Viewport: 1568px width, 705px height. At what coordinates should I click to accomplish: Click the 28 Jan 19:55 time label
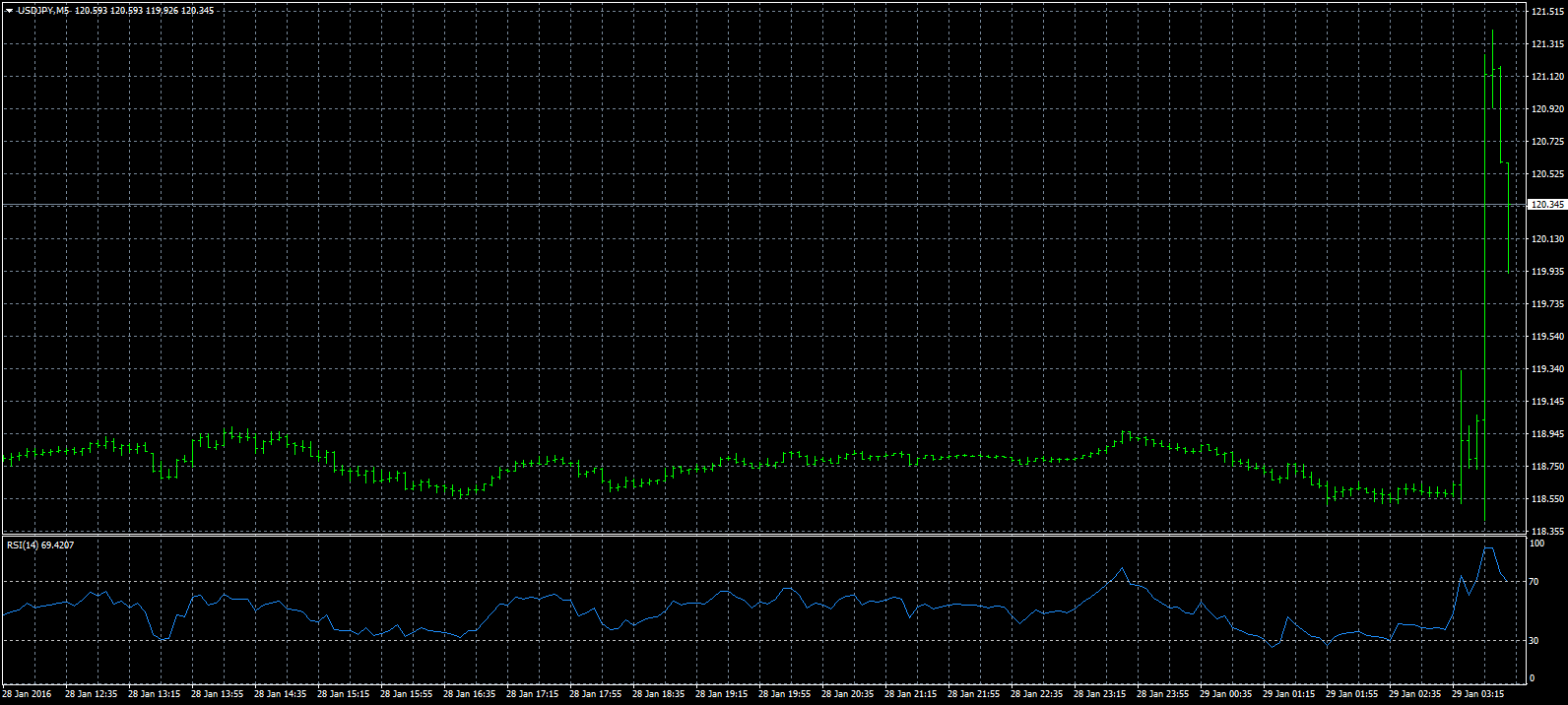click(x=785, y=694)
